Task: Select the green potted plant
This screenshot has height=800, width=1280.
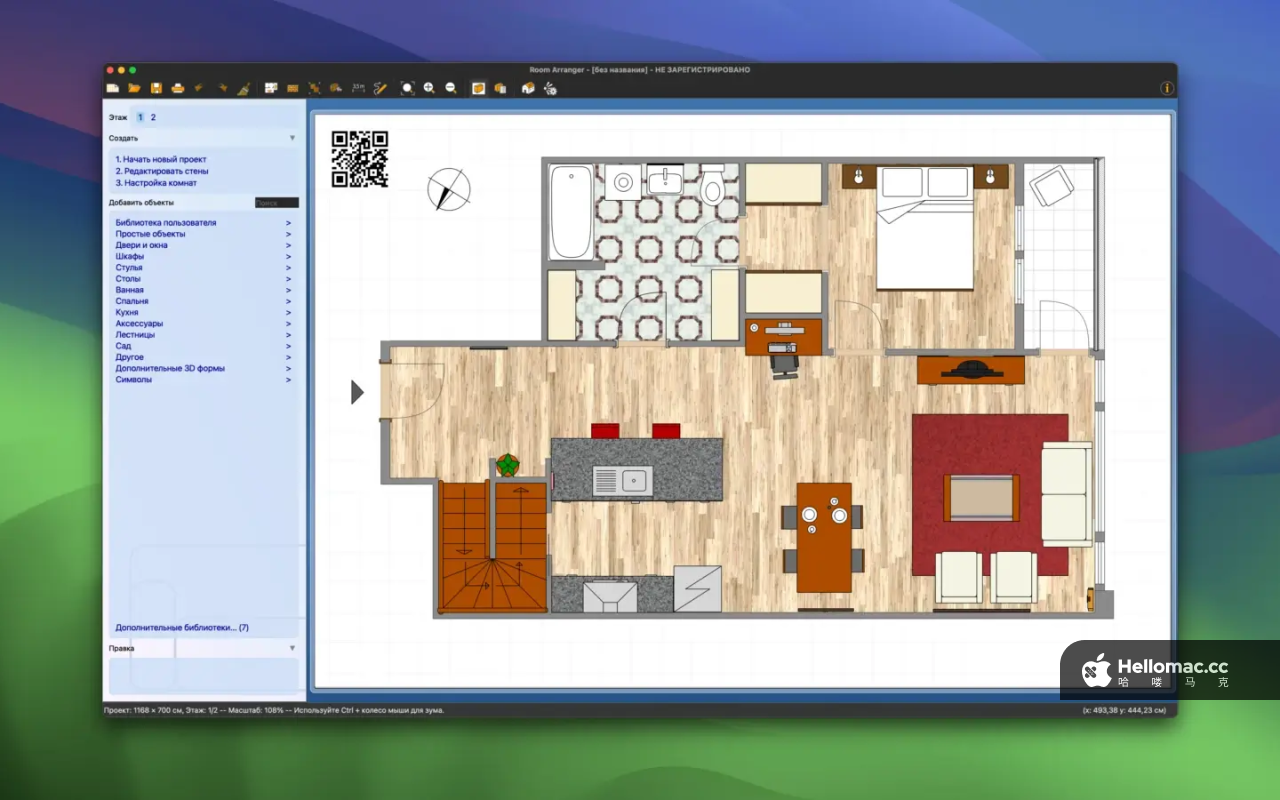Action: click(x=509, y=465)
